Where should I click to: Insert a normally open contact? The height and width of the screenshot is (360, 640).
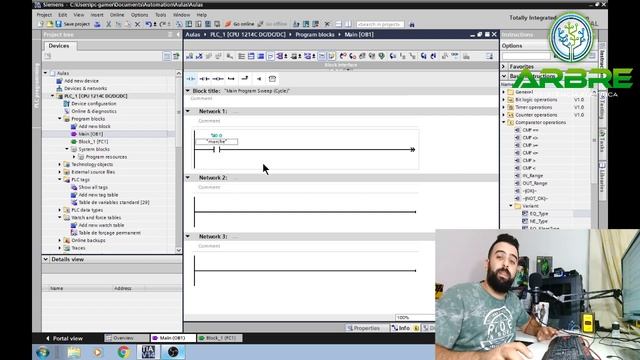pos(191,78)
